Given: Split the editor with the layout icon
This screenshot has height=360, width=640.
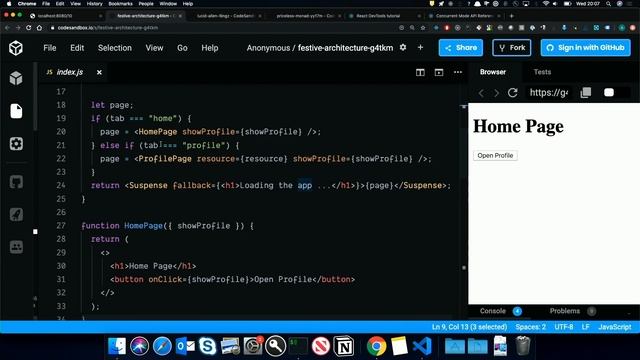Looking at the screenshot, I should (x=420, y=72).
